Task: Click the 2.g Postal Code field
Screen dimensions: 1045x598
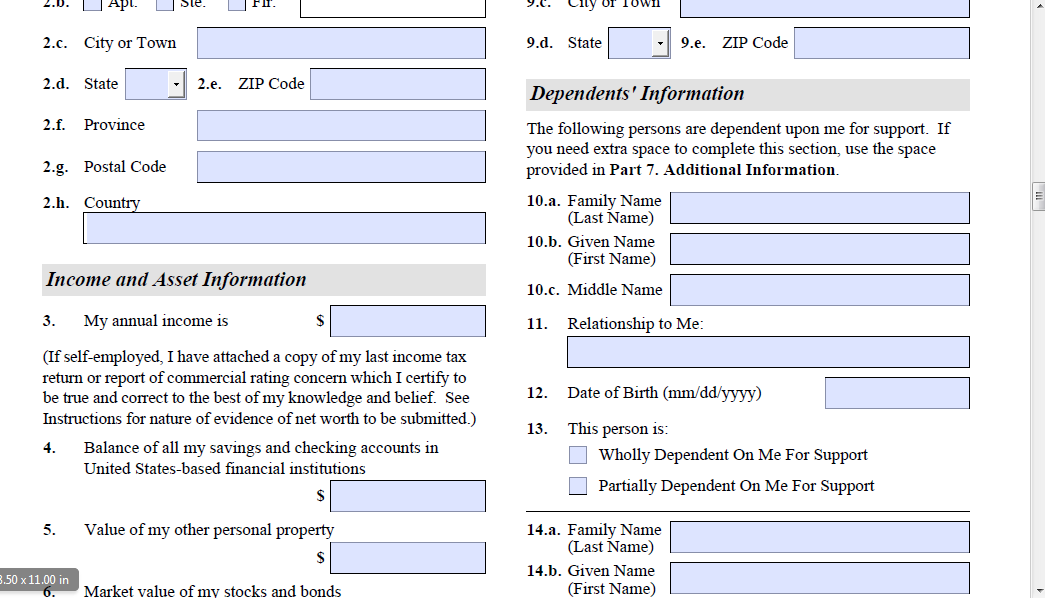Action: click(341, 167)
